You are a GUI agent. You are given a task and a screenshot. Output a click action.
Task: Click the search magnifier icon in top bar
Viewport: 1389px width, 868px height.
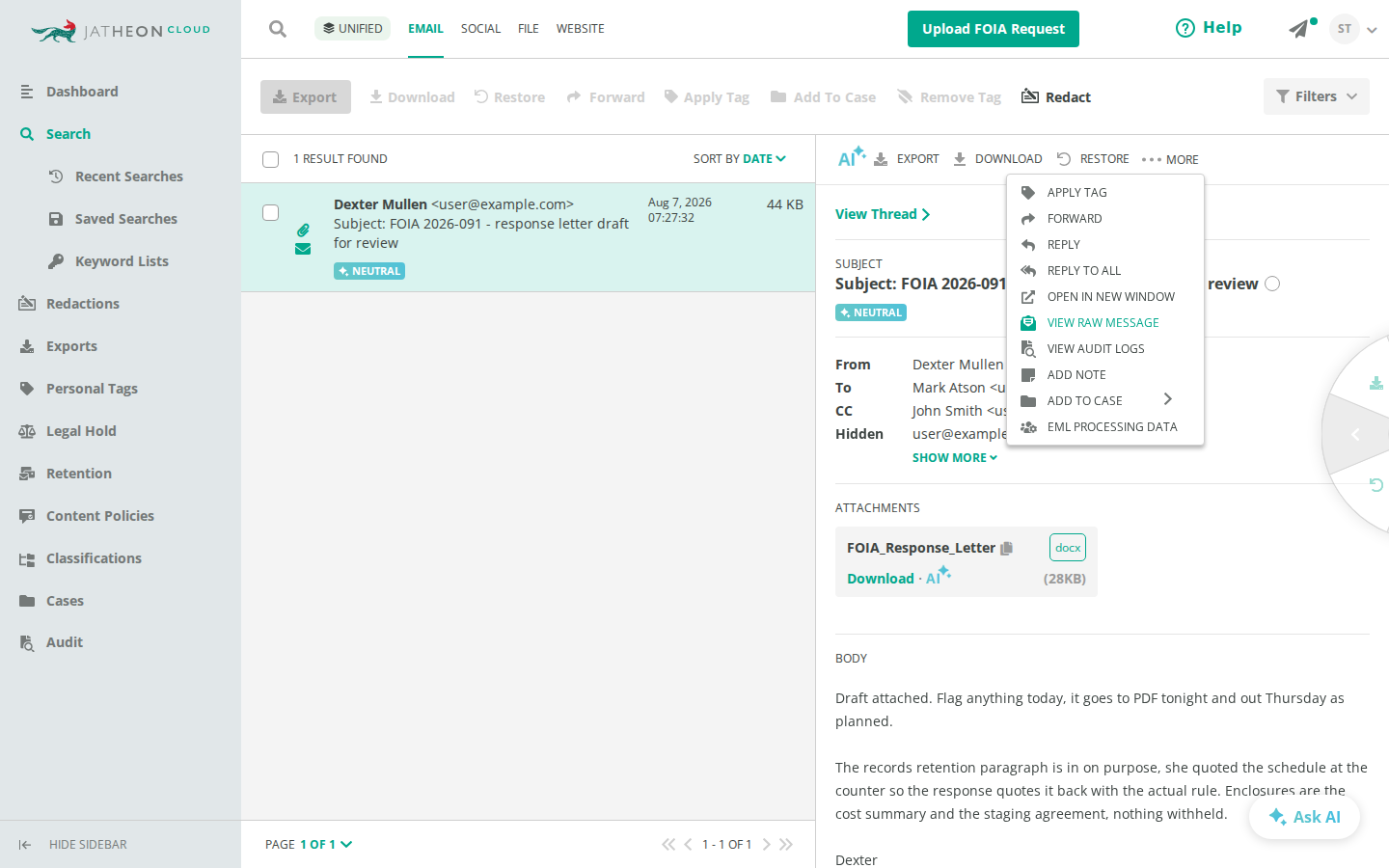click(x=278, y=29)
